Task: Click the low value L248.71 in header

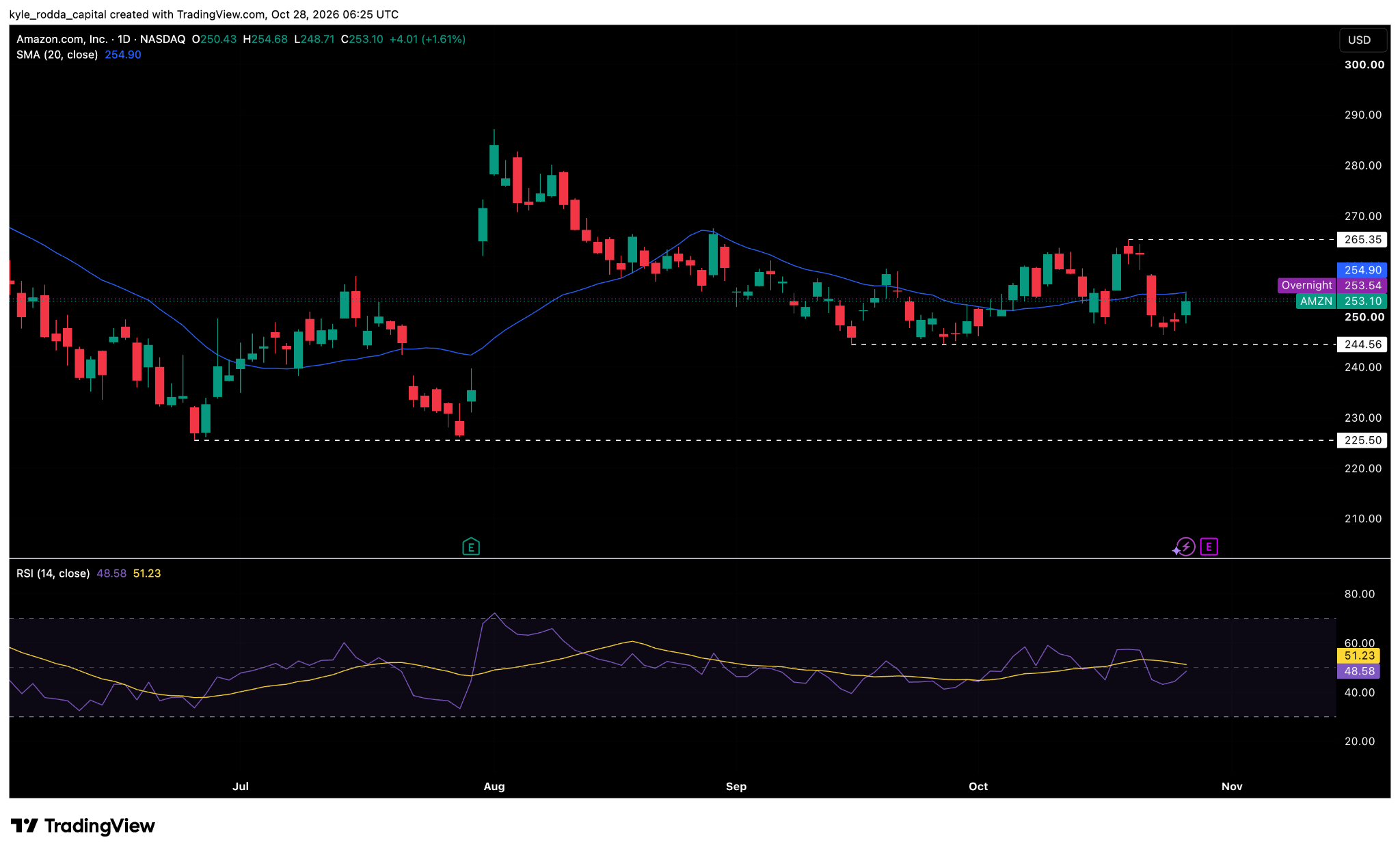Action: tap(314, 39)
